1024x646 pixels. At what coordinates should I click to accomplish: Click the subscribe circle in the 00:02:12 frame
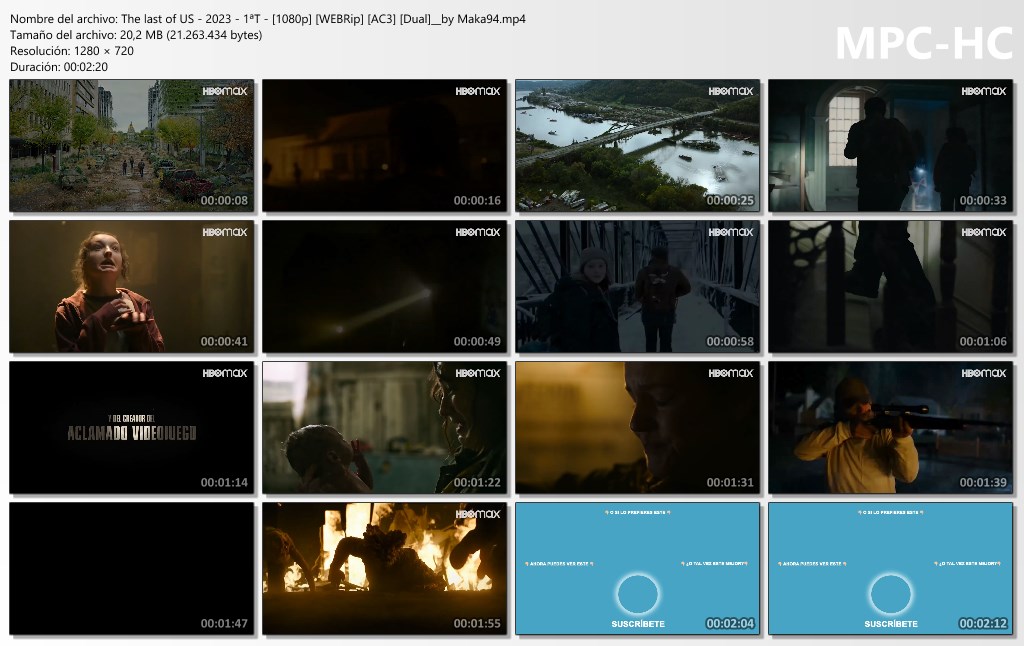click(891, 594)
